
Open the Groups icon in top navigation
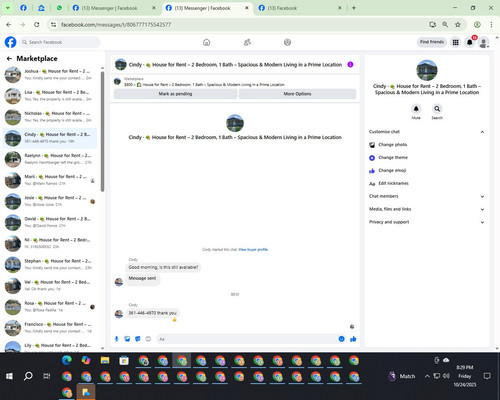click(x=287, y=42)
